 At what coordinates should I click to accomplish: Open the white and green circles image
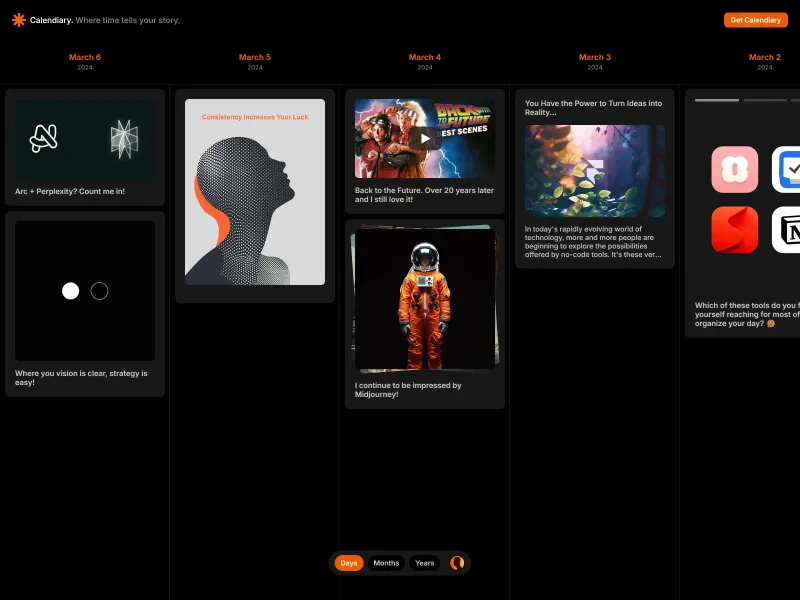(x=85, y=291)
